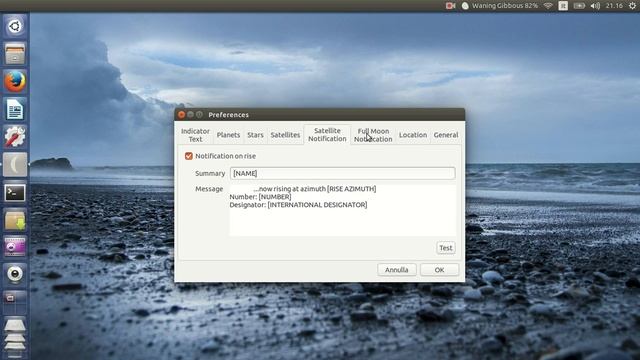This screenshot has width=640, height=360.
Task: Open the system gear session menu
Action: pos(632,6)
